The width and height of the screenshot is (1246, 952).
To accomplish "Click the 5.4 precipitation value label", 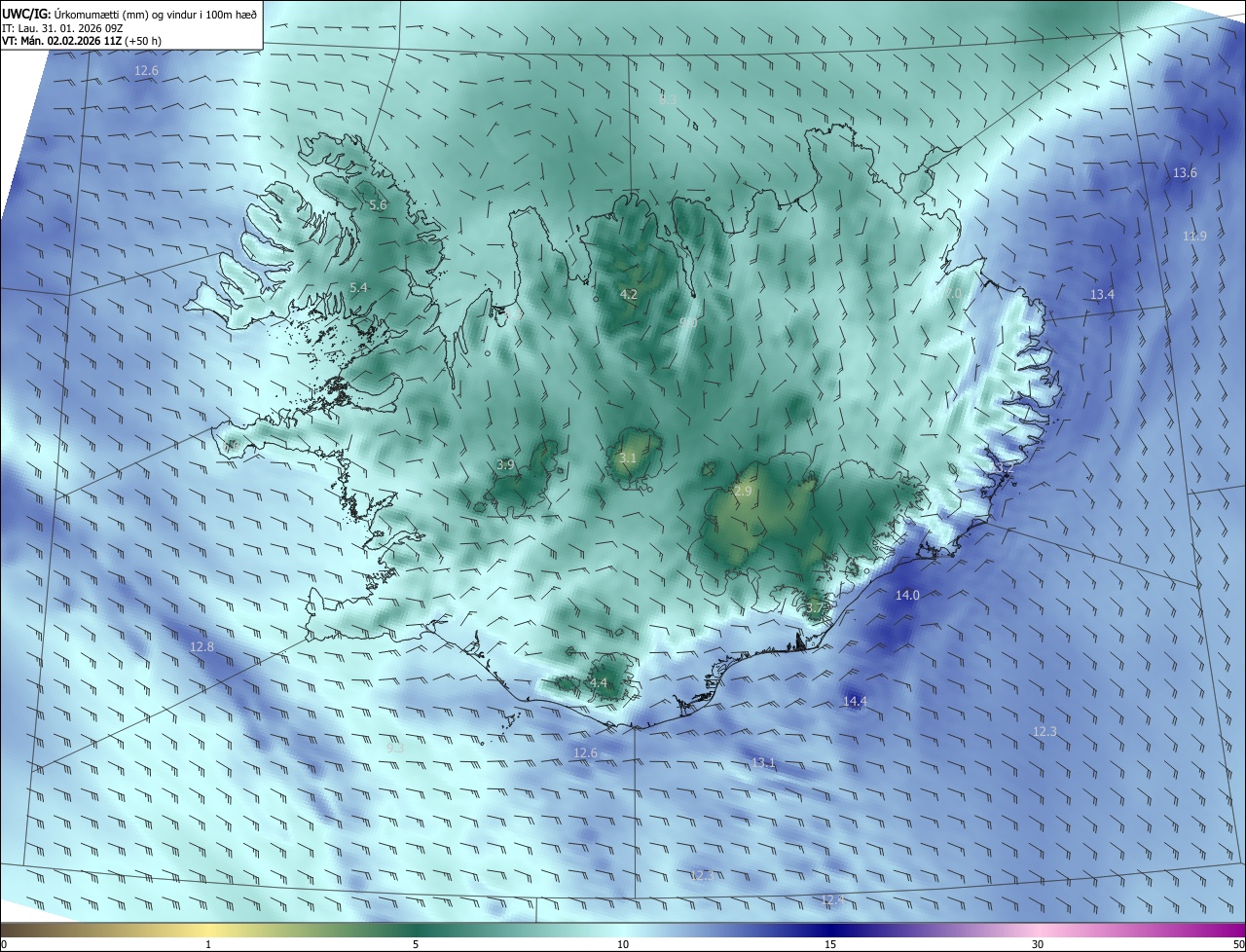I will click(x=358, y=288).
